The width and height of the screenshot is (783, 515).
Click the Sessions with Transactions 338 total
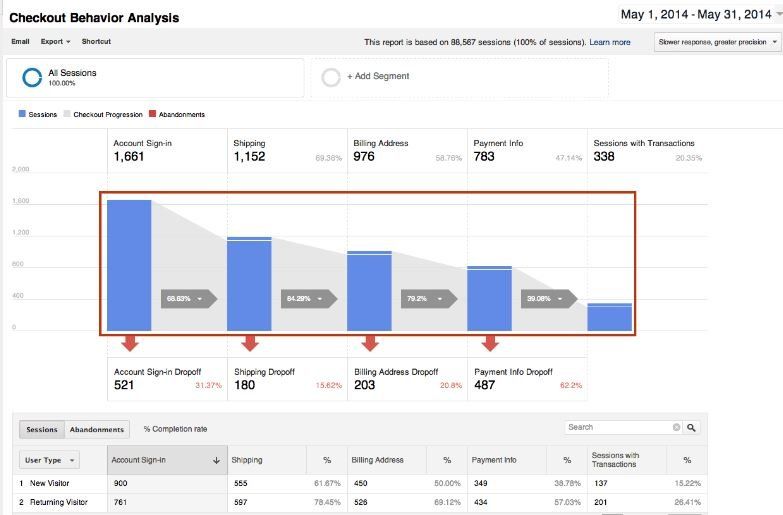pos(604,157)
